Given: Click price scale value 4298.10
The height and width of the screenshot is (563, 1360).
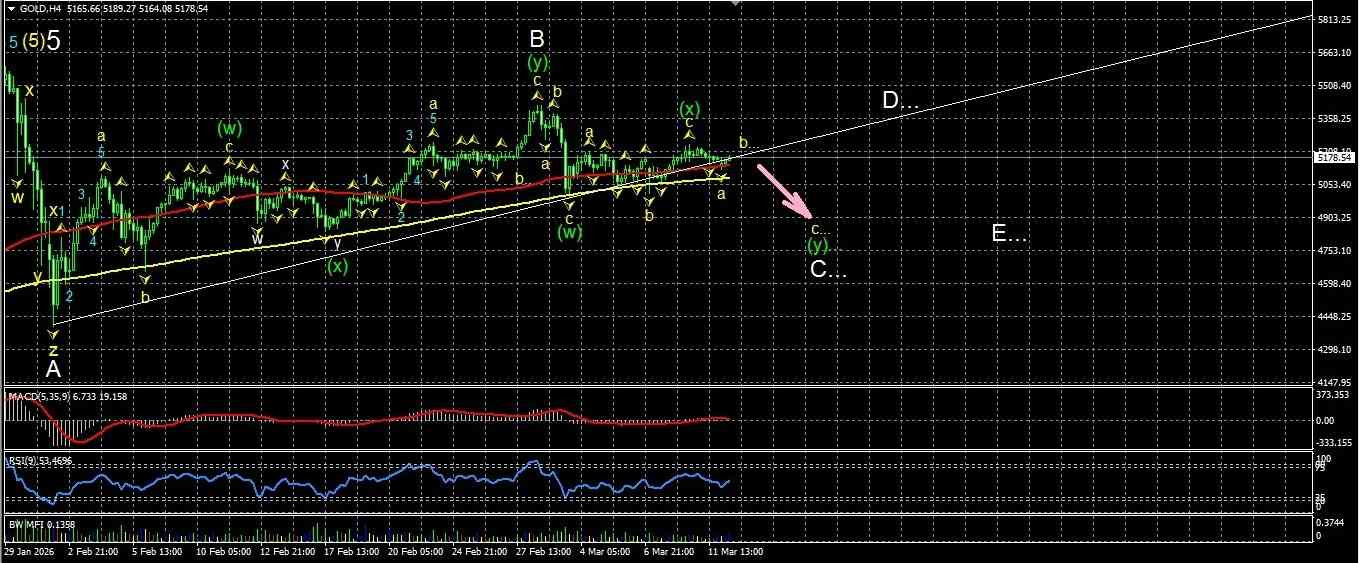Looking at the screenshot, I should [x=1334, y=350].
